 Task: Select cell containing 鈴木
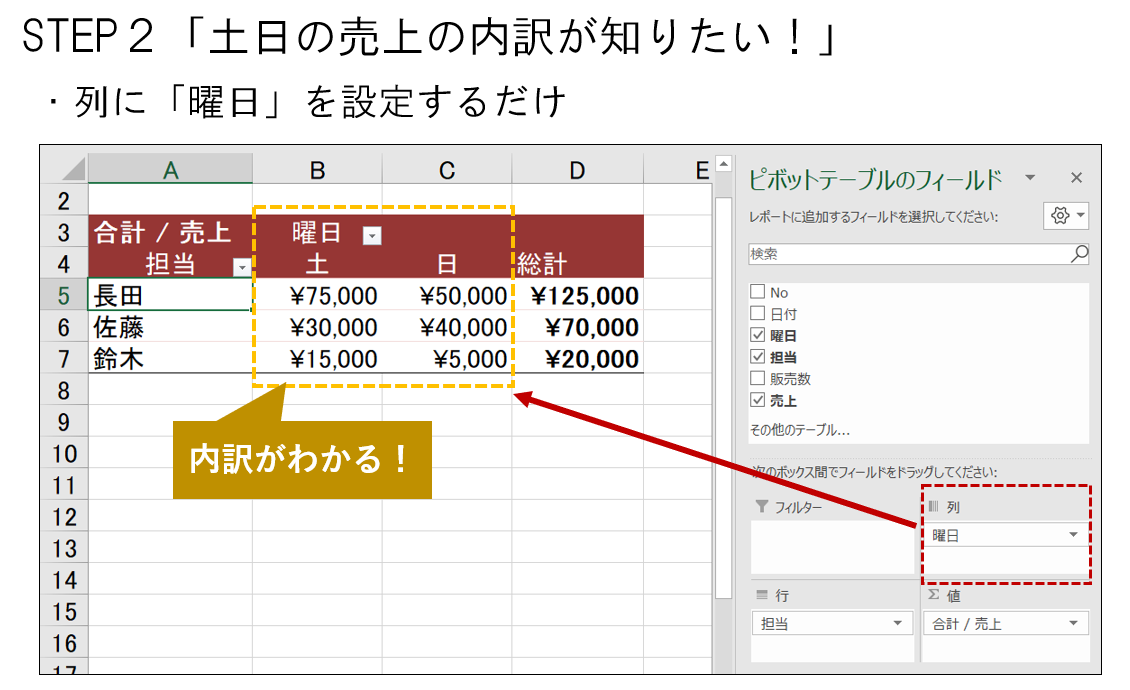tap(170, 358)
